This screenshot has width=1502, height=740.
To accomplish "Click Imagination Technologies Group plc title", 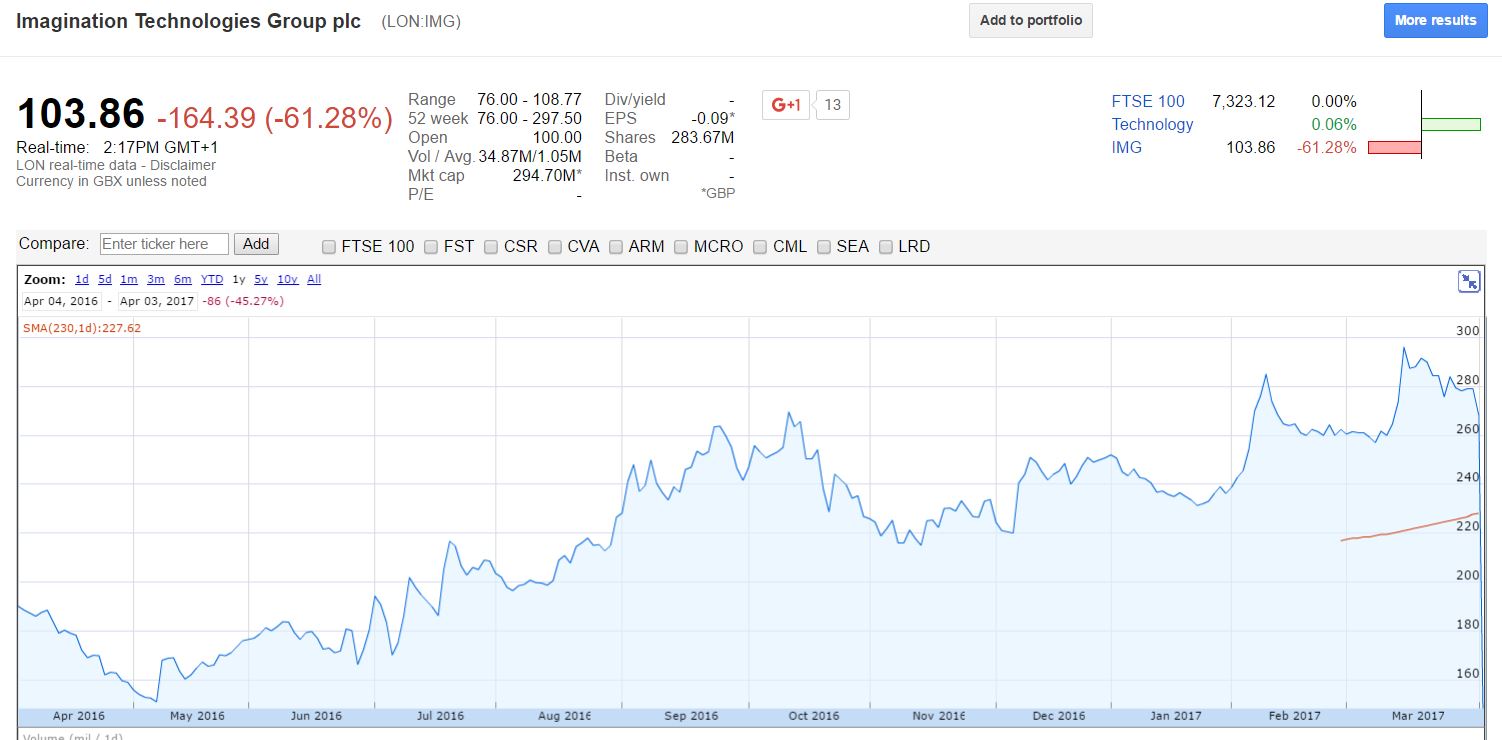I will (189, 21).
